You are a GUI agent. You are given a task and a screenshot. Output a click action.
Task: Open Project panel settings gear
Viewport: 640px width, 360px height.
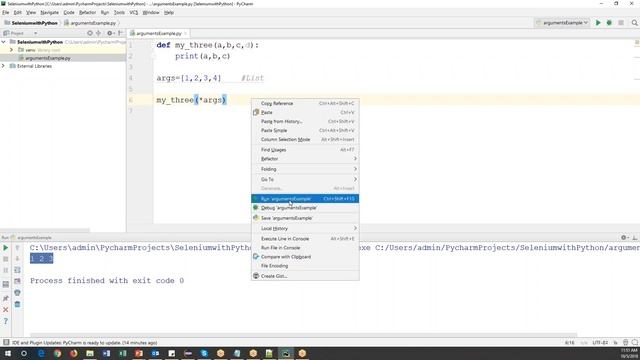109,33
